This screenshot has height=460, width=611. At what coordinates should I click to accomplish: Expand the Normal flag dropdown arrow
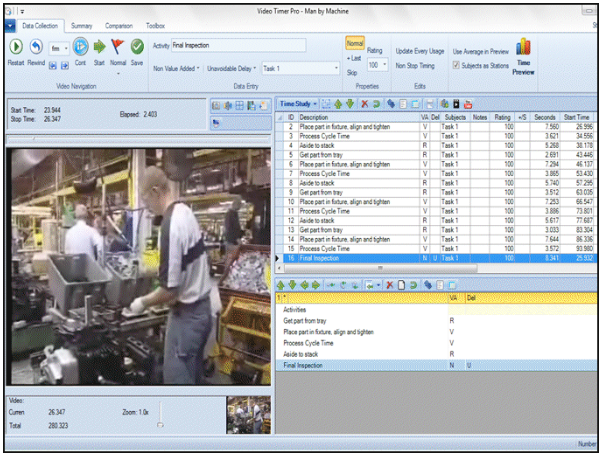pyautogui.click(x=118, y=73)
